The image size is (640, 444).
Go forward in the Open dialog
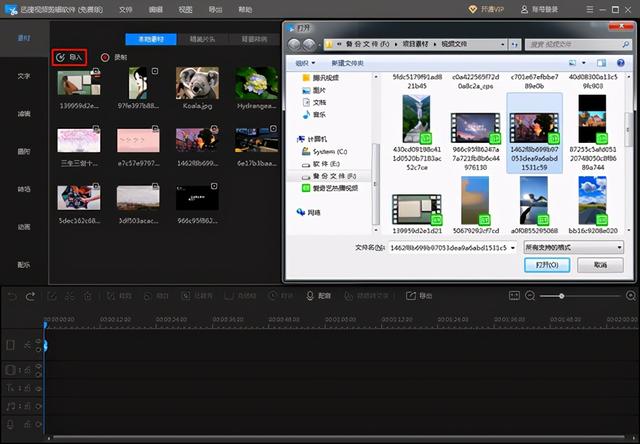pos(309,44)
